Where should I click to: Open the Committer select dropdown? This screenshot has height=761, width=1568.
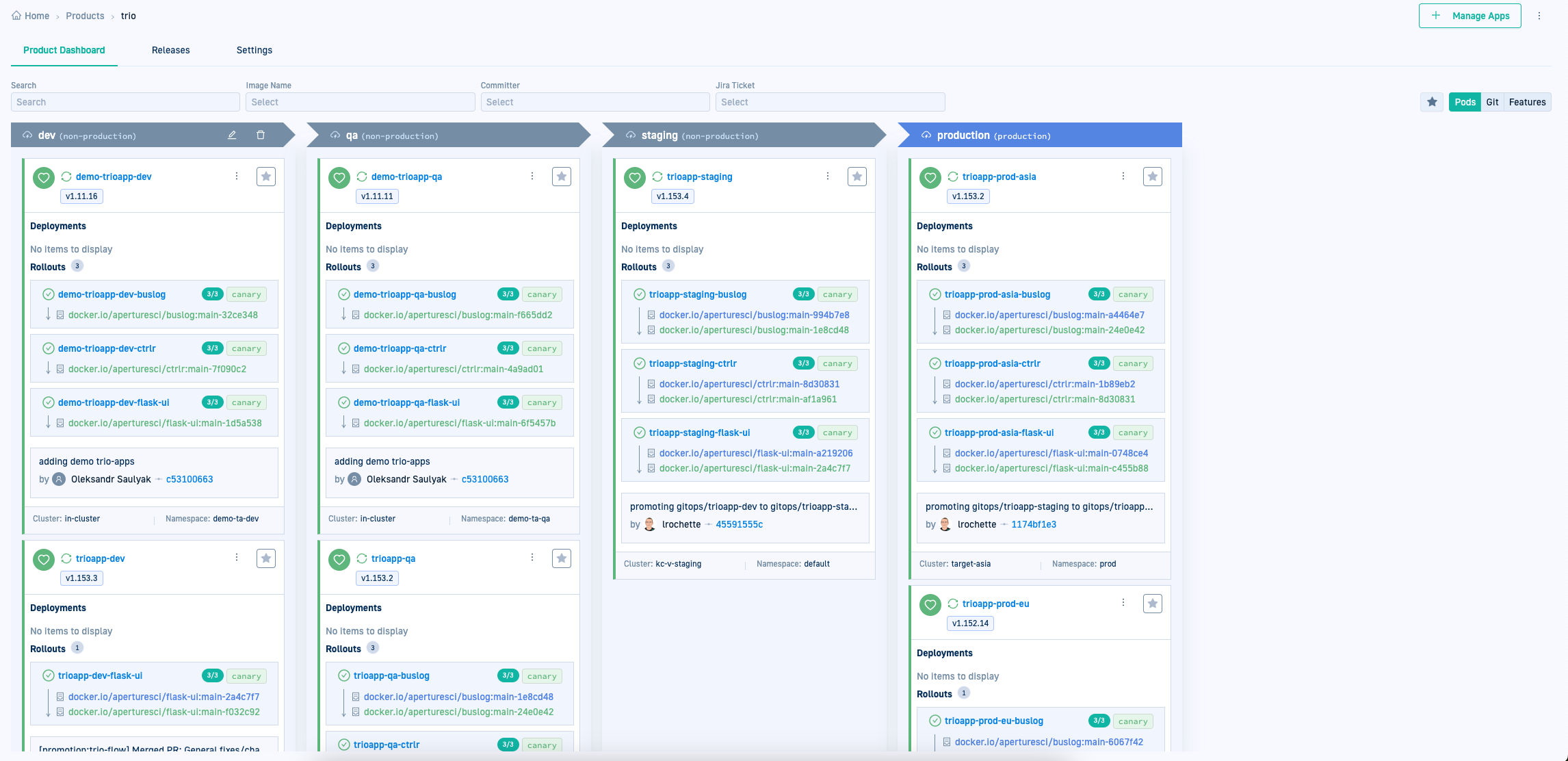click(x=594, y=102)
